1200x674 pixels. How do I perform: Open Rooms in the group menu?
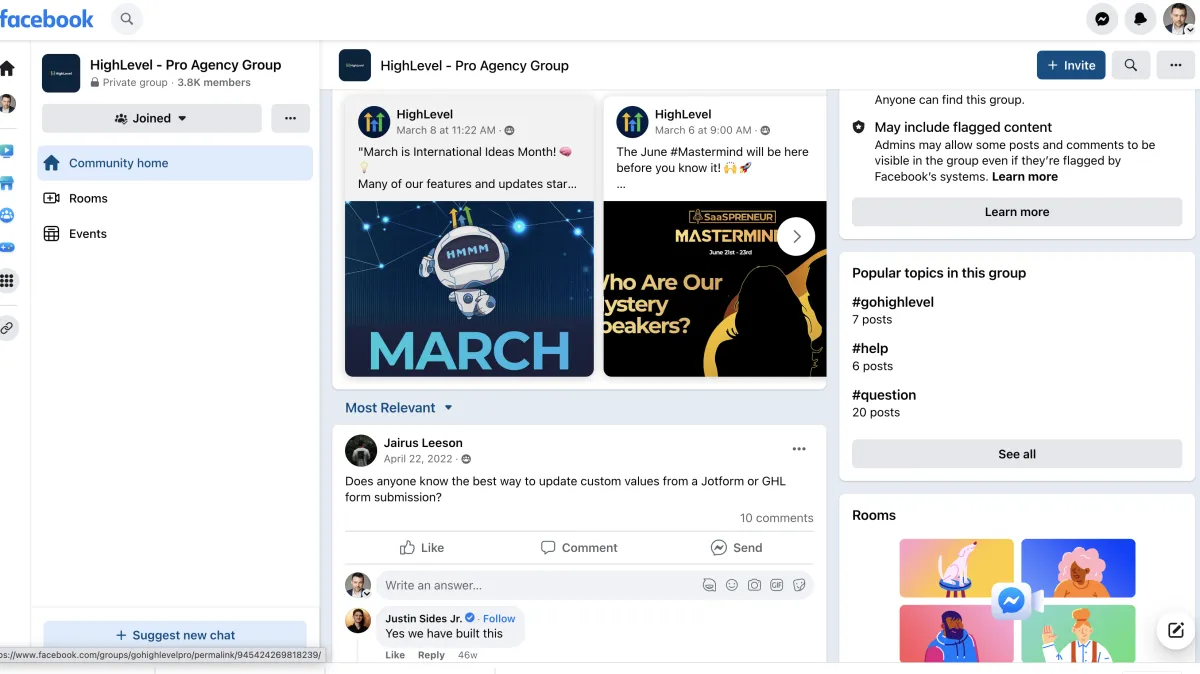(x=175, y=198)
